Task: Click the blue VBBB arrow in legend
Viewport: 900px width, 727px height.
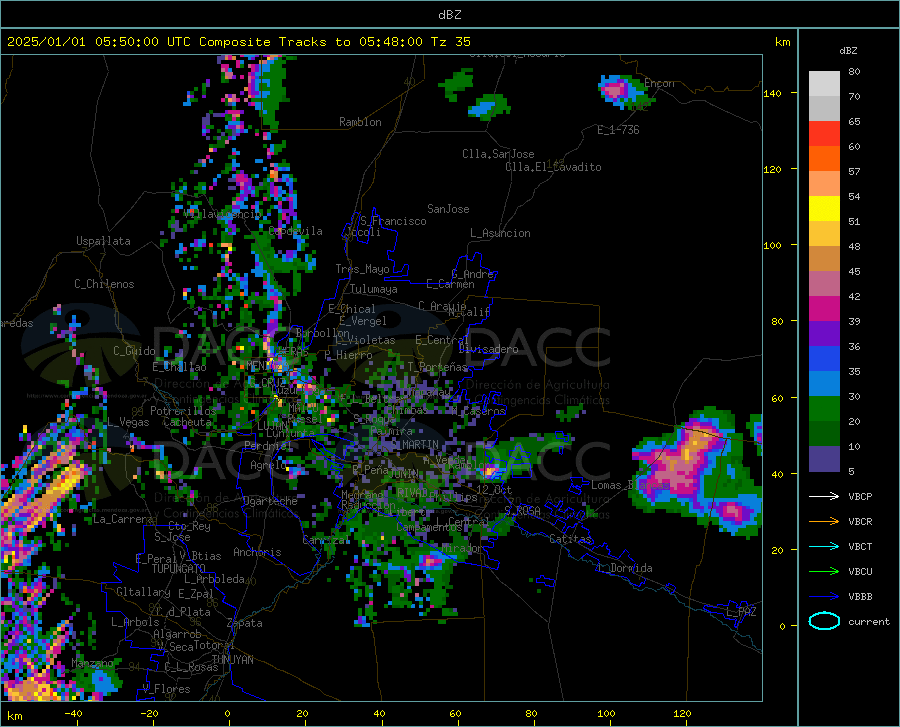Action: 824,597
